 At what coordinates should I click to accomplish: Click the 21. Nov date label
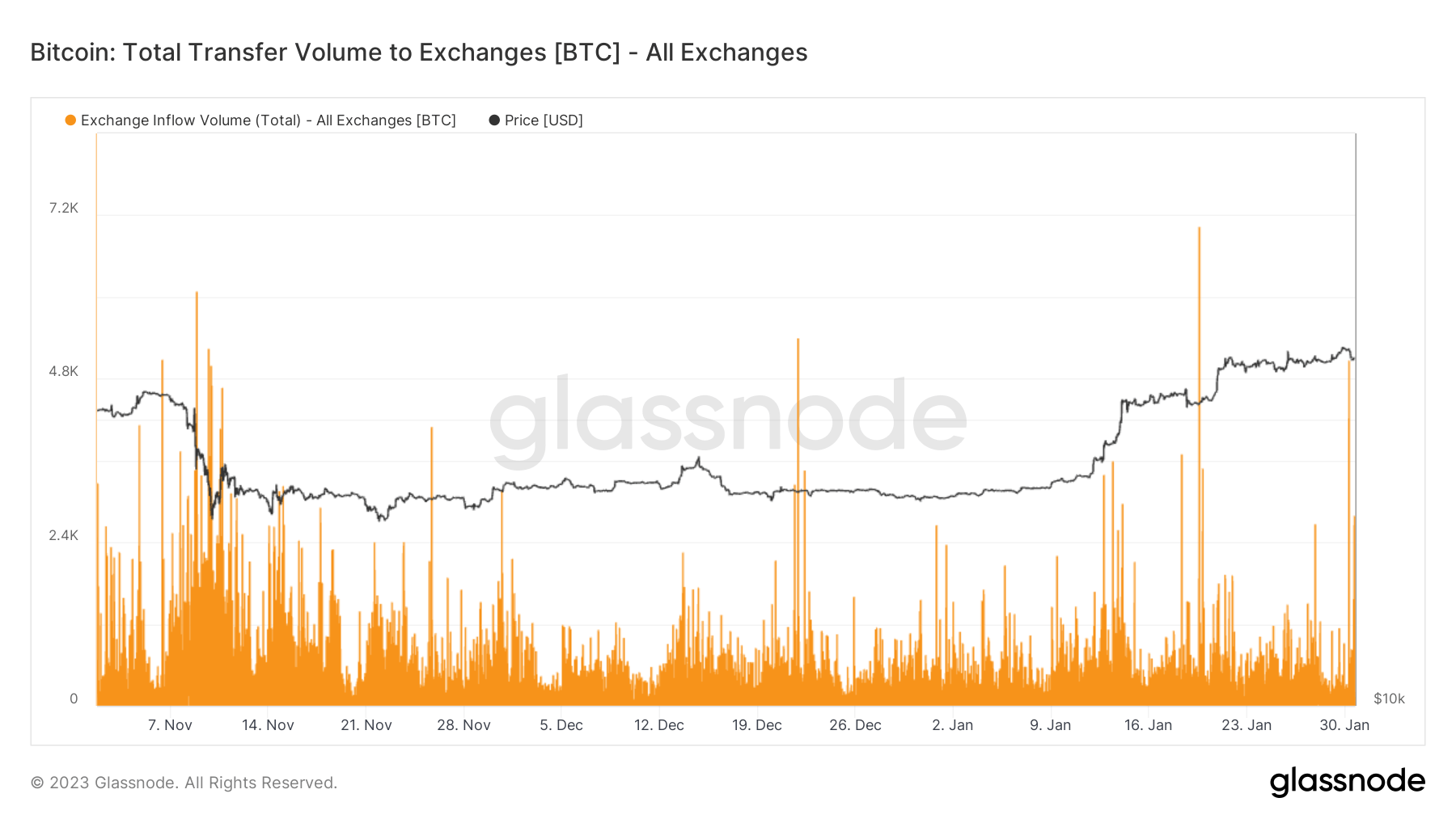tap(366, 725)
